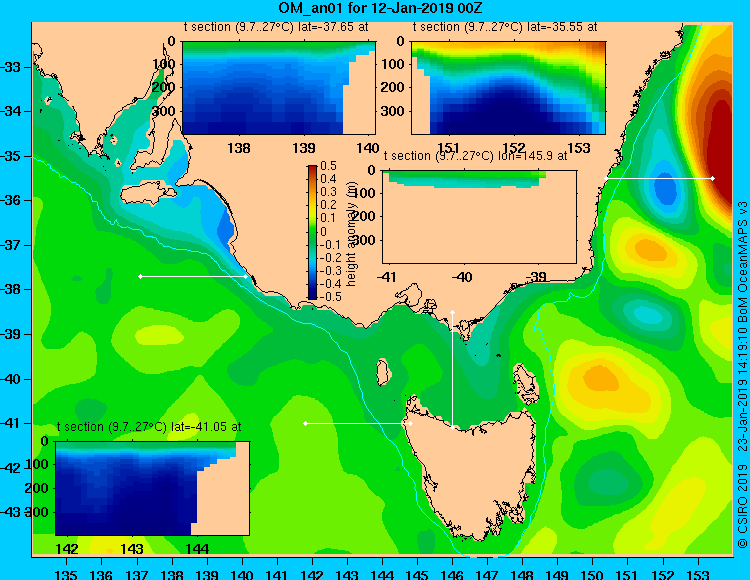
Task: Open the lon=145.9 temperature section inset
Action: coord(479,217)
